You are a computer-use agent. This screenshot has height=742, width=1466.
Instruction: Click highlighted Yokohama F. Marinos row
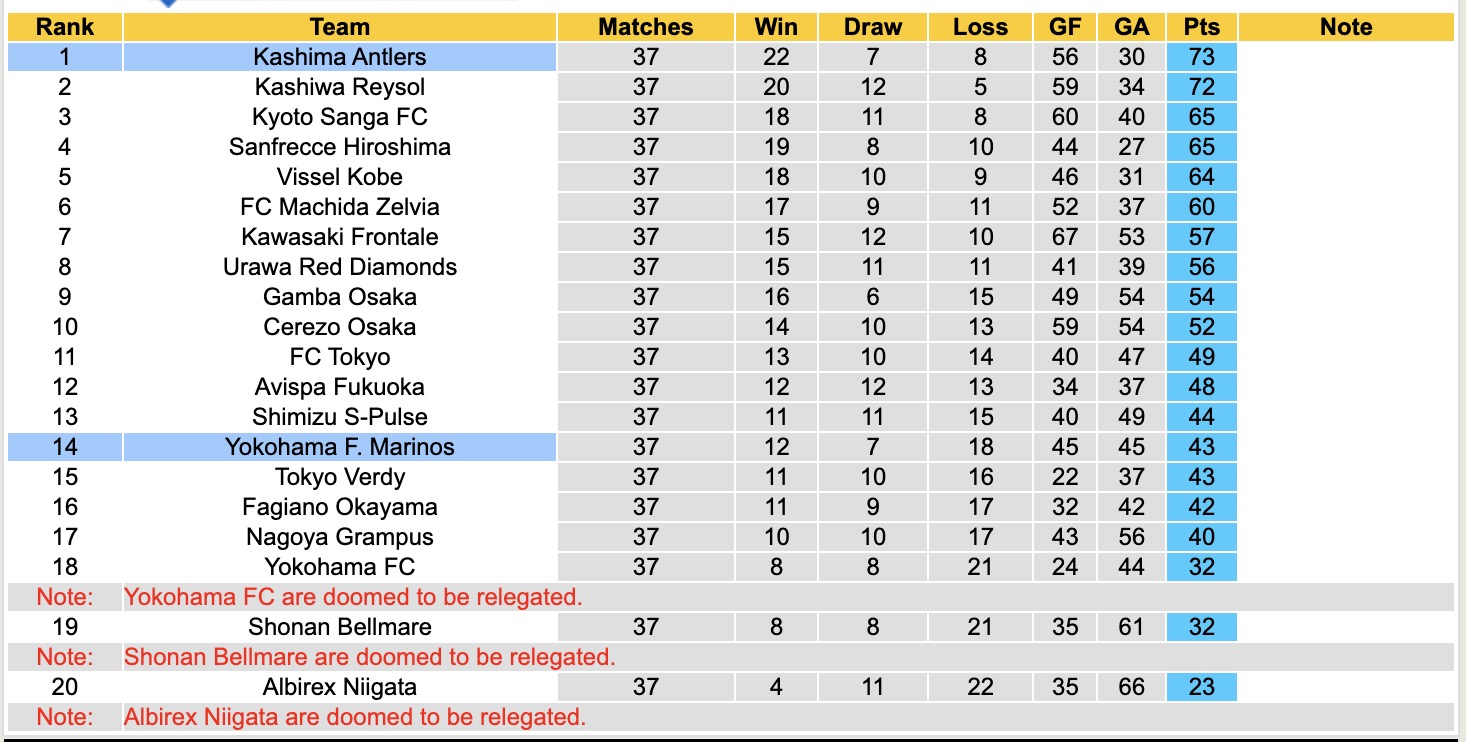tap(339, 447)
